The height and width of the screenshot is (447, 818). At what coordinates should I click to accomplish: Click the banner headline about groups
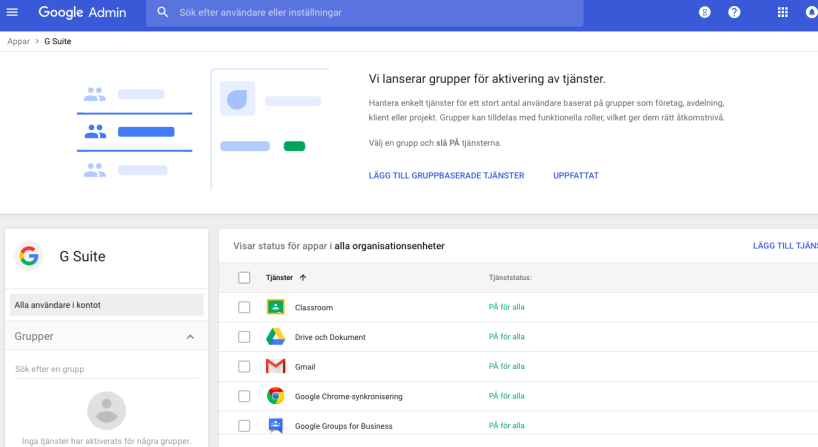click(x=487, y=79)
